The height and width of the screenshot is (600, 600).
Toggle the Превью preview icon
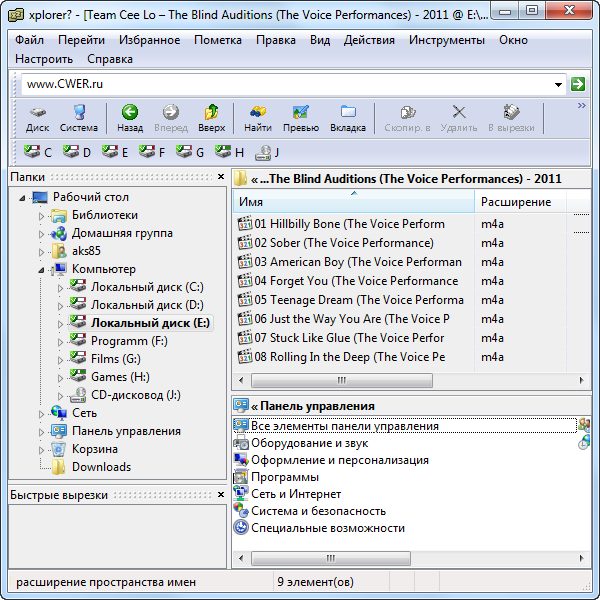pyautogui.click(x=300, y=118)
